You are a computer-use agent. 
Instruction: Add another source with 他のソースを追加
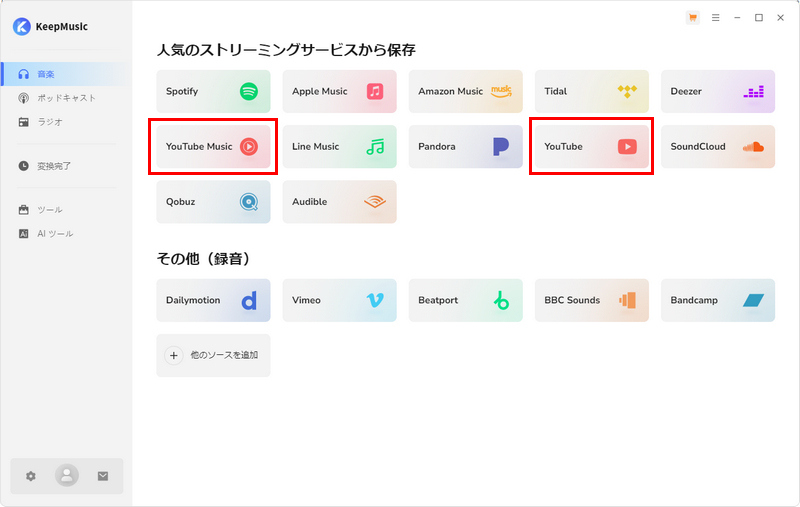point(213,356)
